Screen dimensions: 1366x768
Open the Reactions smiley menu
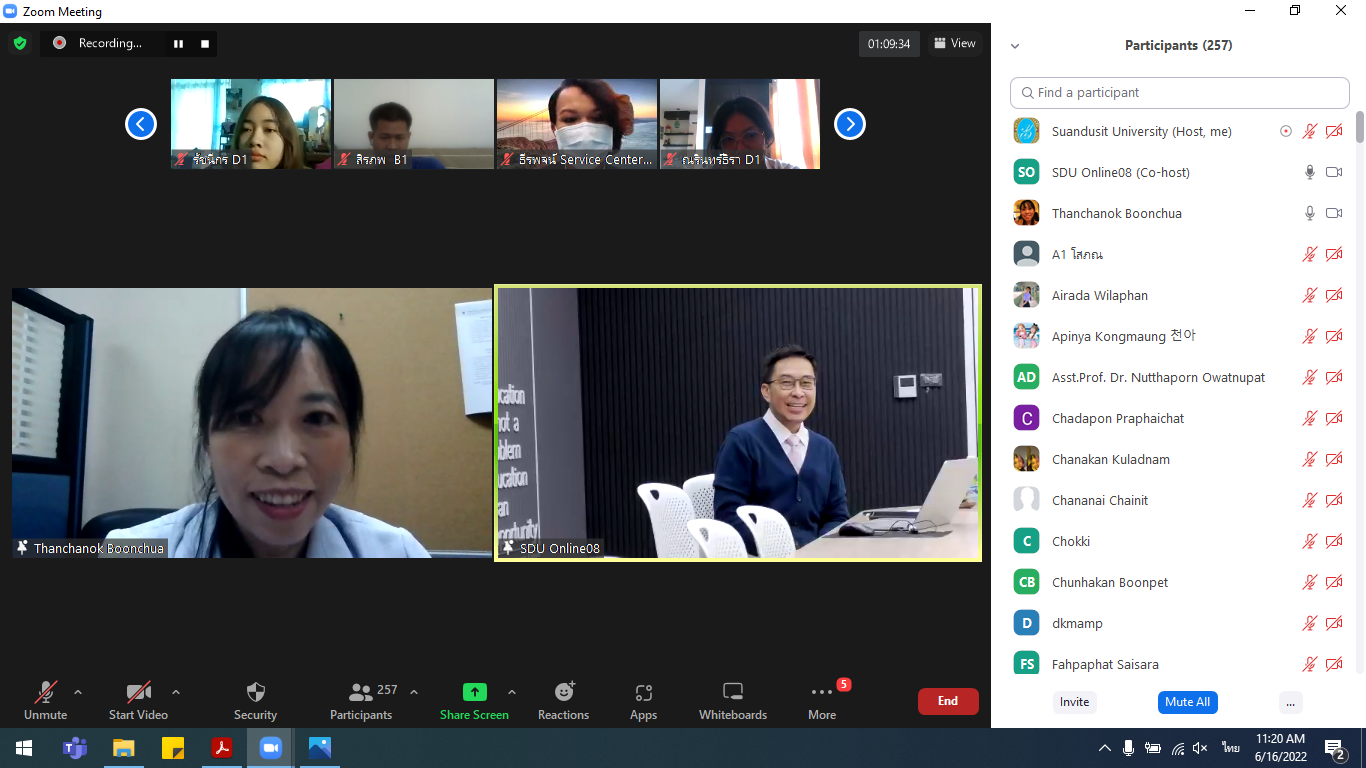[x=564, y=692]
